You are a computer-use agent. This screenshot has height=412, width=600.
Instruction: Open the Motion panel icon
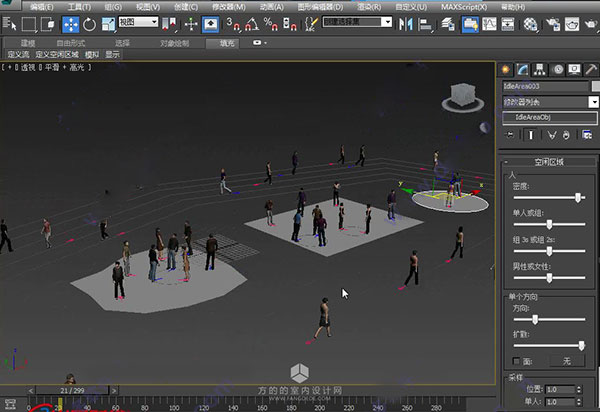tap(557, 69)
